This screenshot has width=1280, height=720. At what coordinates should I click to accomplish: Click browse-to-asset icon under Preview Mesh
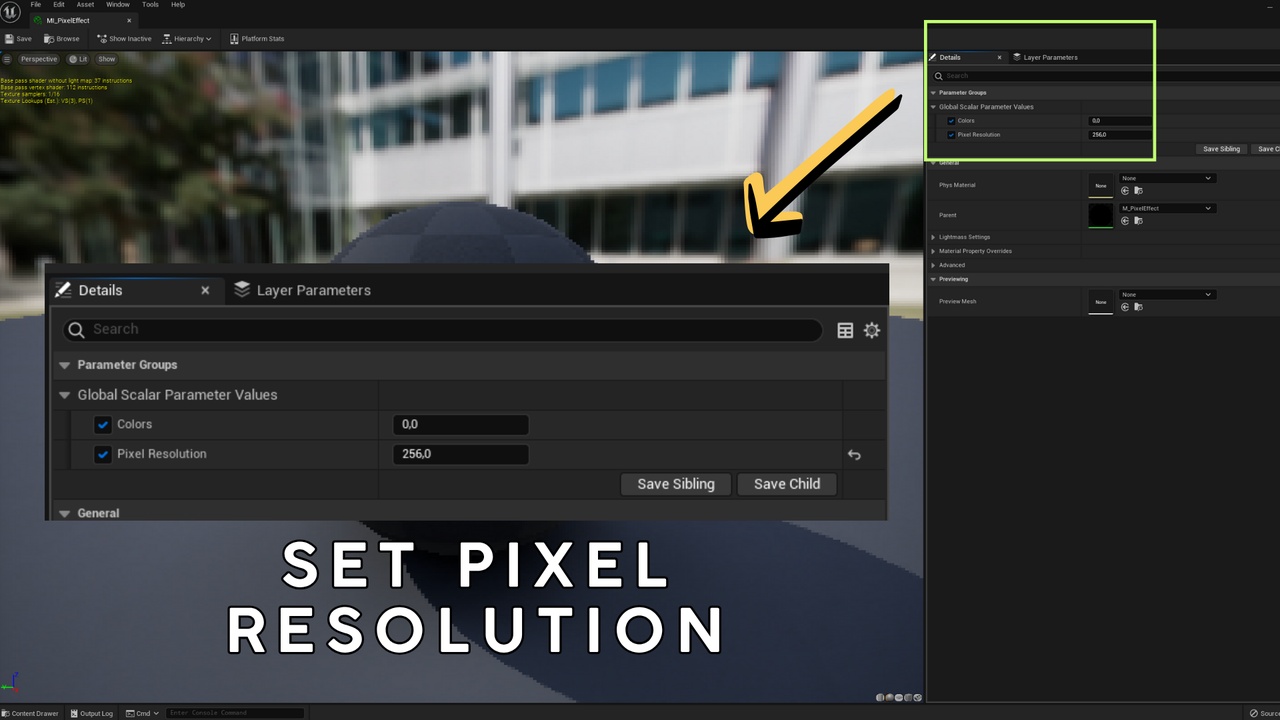tap(1138, 307)
